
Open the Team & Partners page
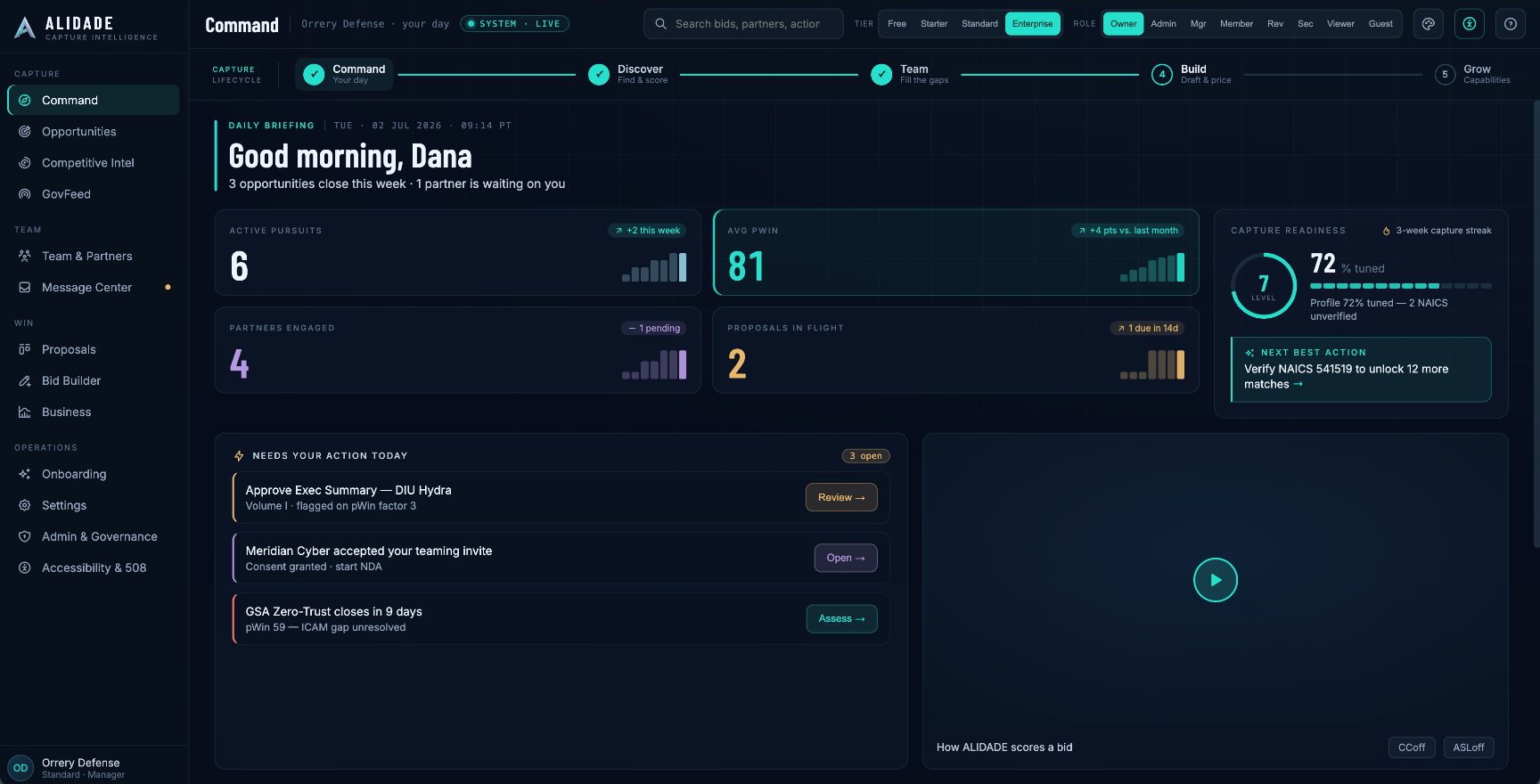click(x=93, y=257)
